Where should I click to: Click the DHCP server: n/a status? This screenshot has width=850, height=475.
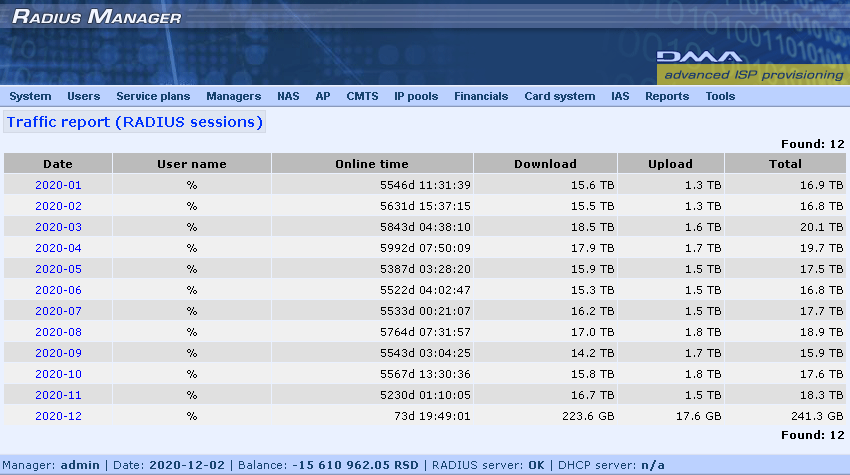tap(611, 465)
